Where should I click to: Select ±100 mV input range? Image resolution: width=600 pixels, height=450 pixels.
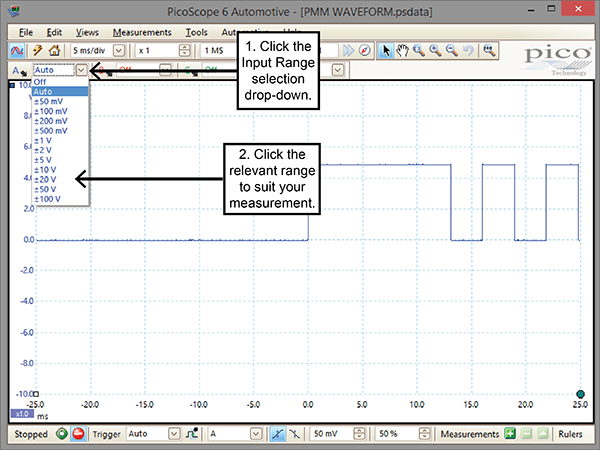(x=60, y=111)
